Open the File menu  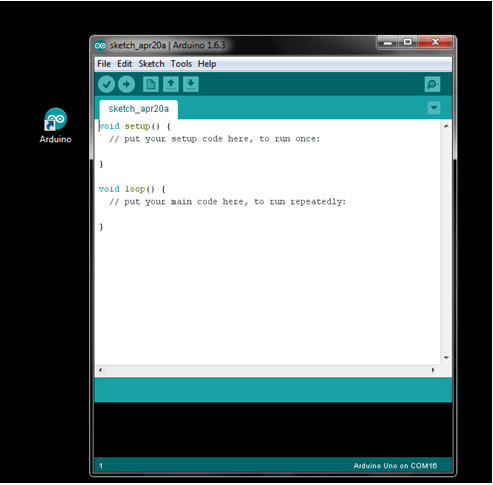tap(104, 64)
